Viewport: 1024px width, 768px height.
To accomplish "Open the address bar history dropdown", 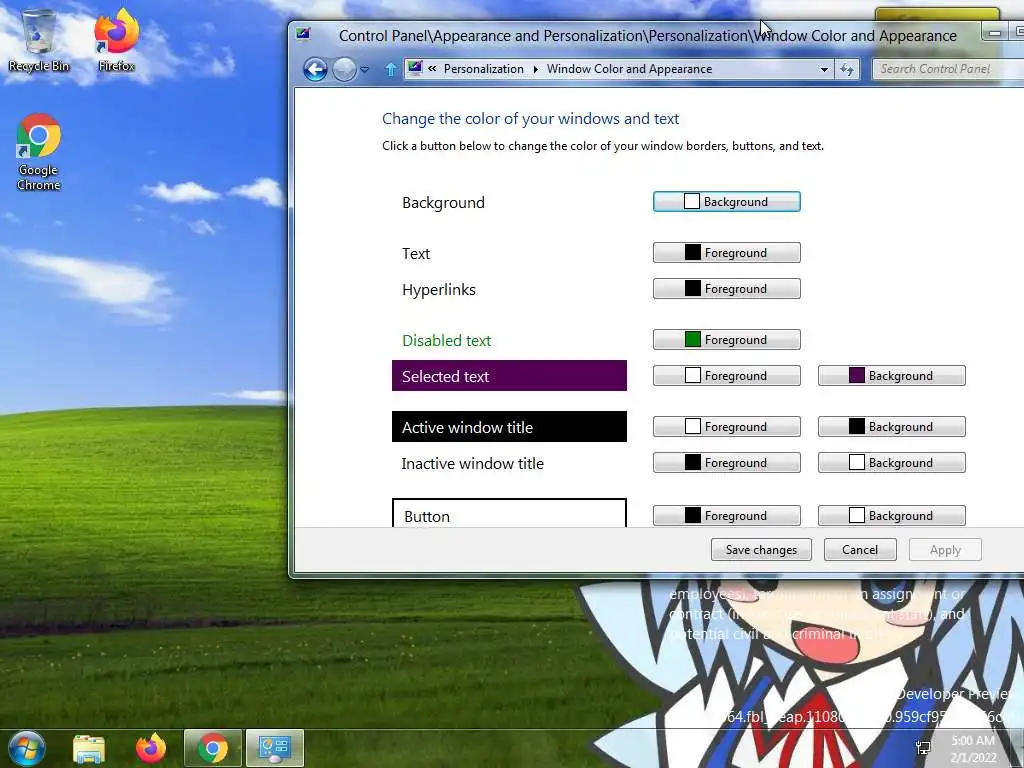I will [824, 69].
